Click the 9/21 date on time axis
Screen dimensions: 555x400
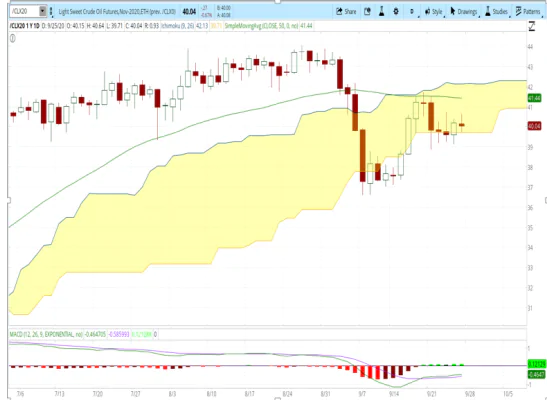pyautogui.click(x=431, y=394)
